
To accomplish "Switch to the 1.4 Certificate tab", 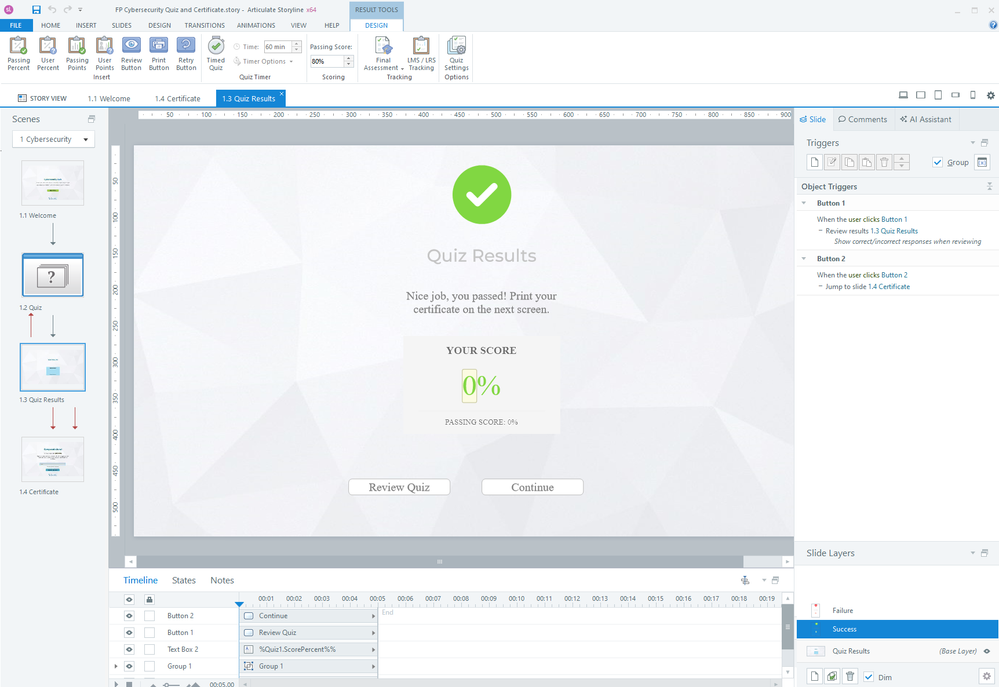I will [177, 99].
